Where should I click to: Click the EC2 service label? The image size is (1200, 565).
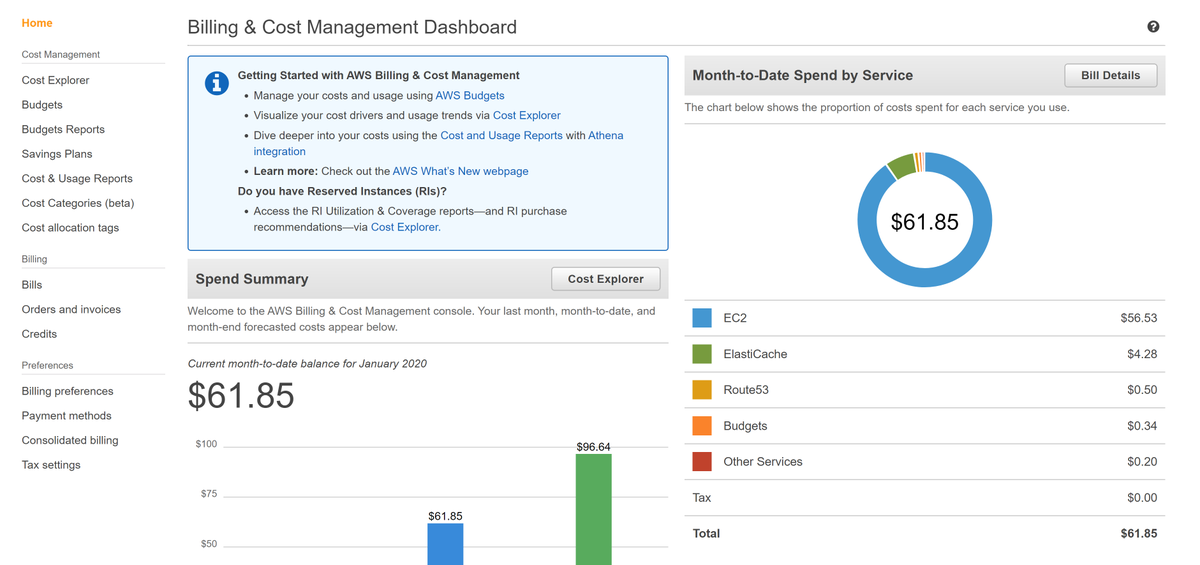click(x=735, y=318)
